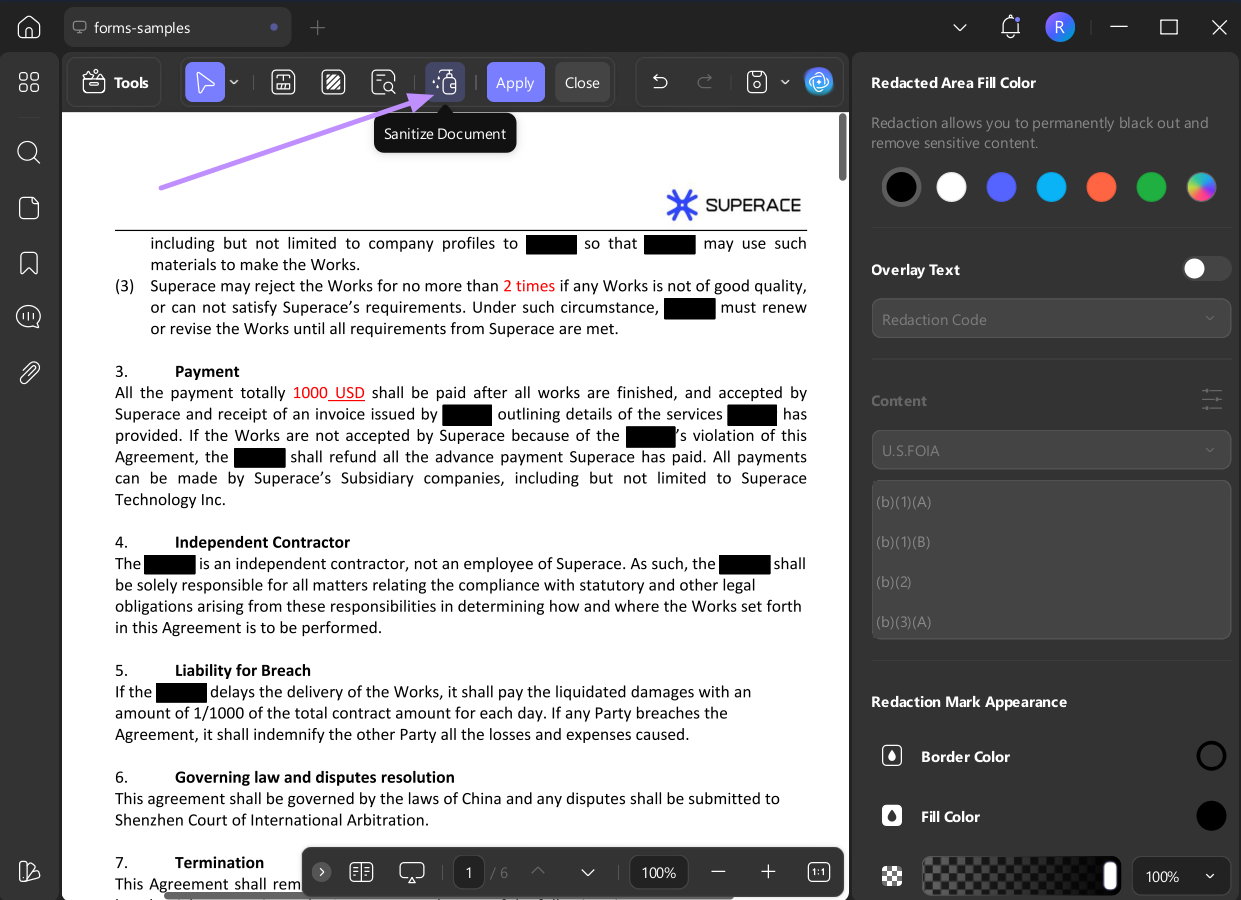
Task: Choose the redact text tool icon
Action: tap(283, 82)
